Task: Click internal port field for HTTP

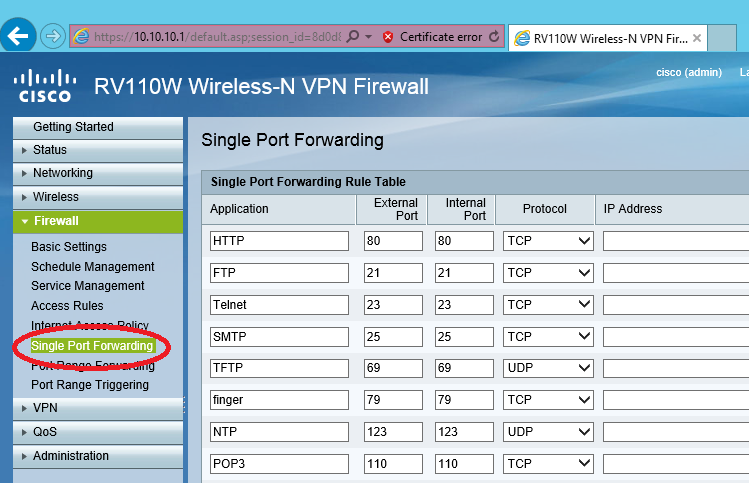Action: (x=464, y=241)
